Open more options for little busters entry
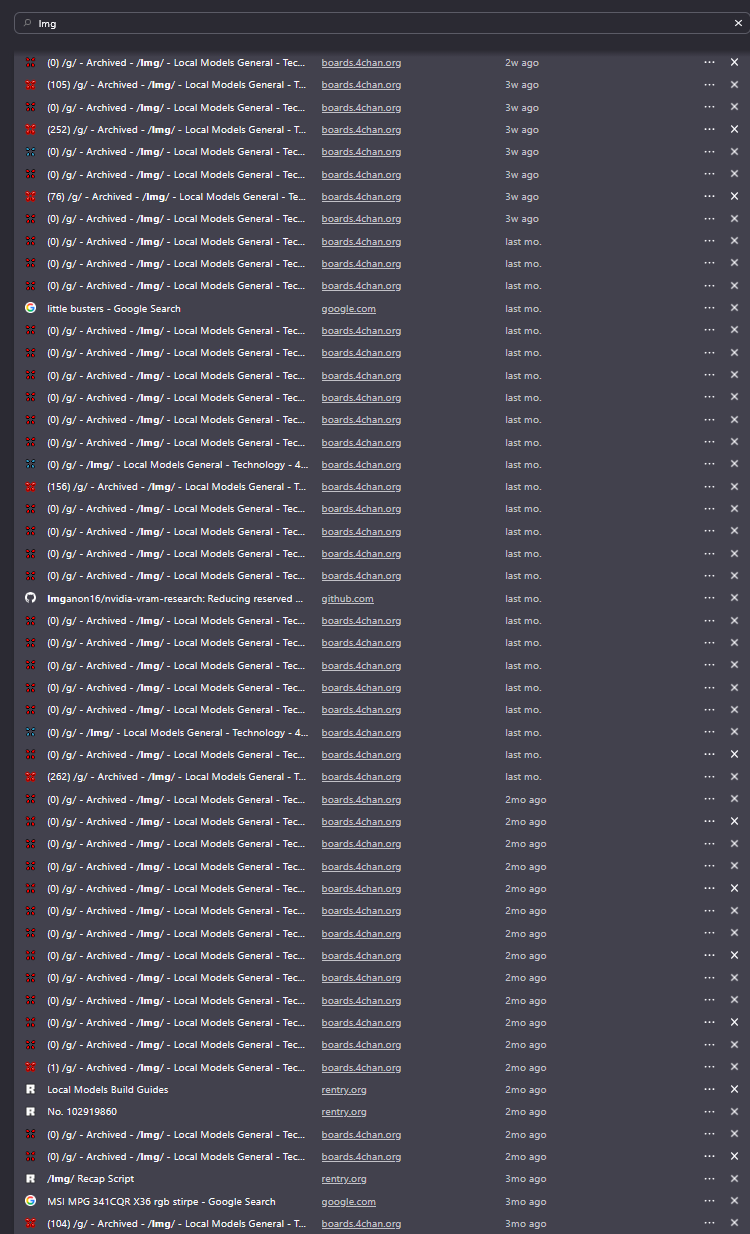750x1234 pixels. pyautogui.click(x=709, y=308)
